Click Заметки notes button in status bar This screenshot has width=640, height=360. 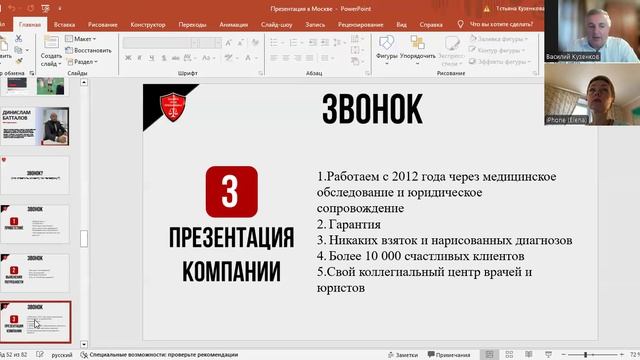pyautogui.click(x=403, y=355)
